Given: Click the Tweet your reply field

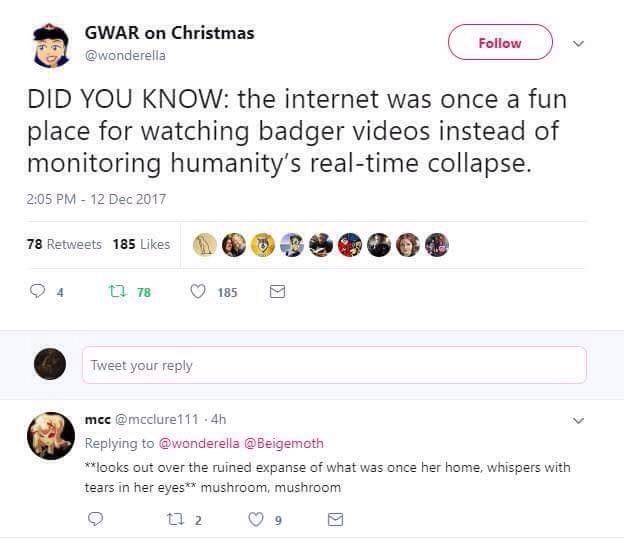Looking at the screenshot, I should click(333, 365).
